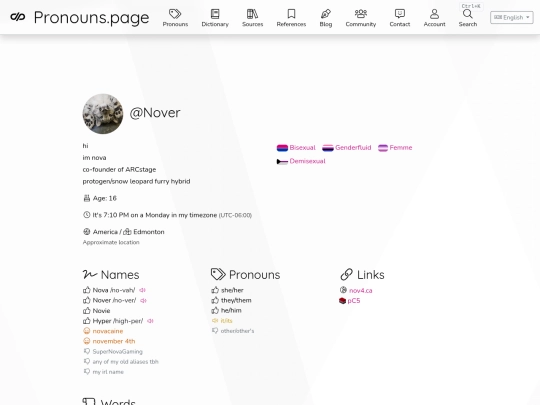Click the Pronouns section tags icon
Image resolution: width=540 pixels, height=405 pixels.
coord(218,274)
